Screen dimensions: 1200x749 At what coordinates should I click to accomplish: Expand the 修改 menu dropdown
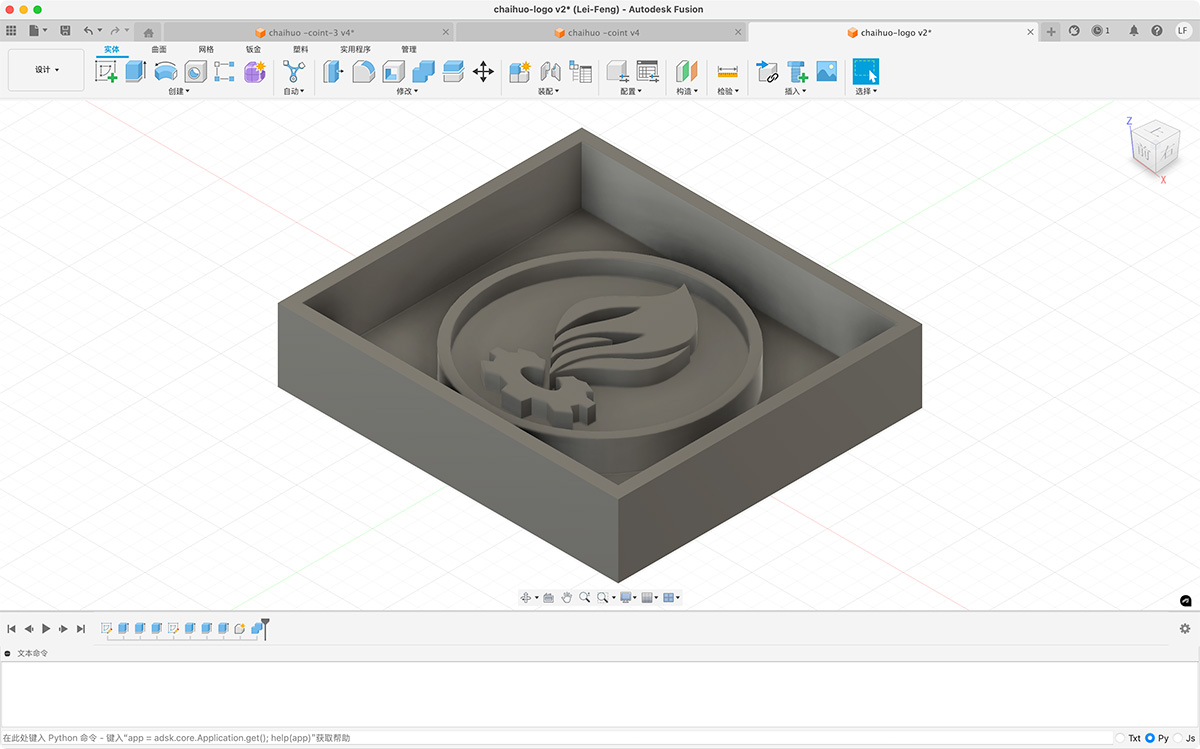coord(407,91)
